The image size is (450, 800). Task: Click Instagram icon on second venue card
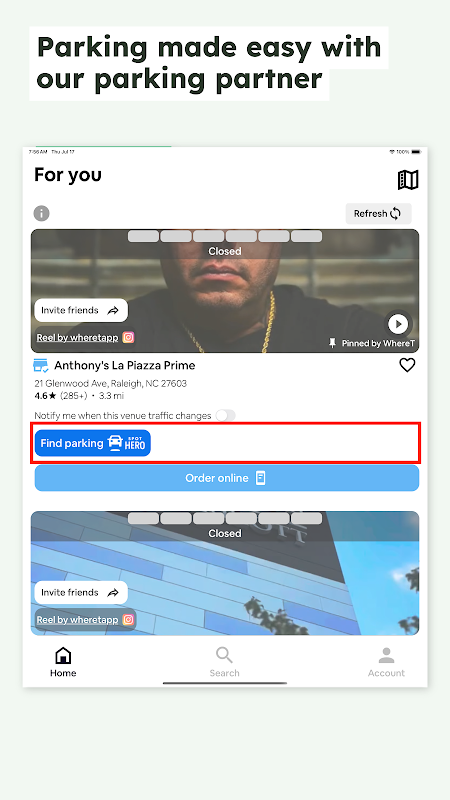pos(128,619)
